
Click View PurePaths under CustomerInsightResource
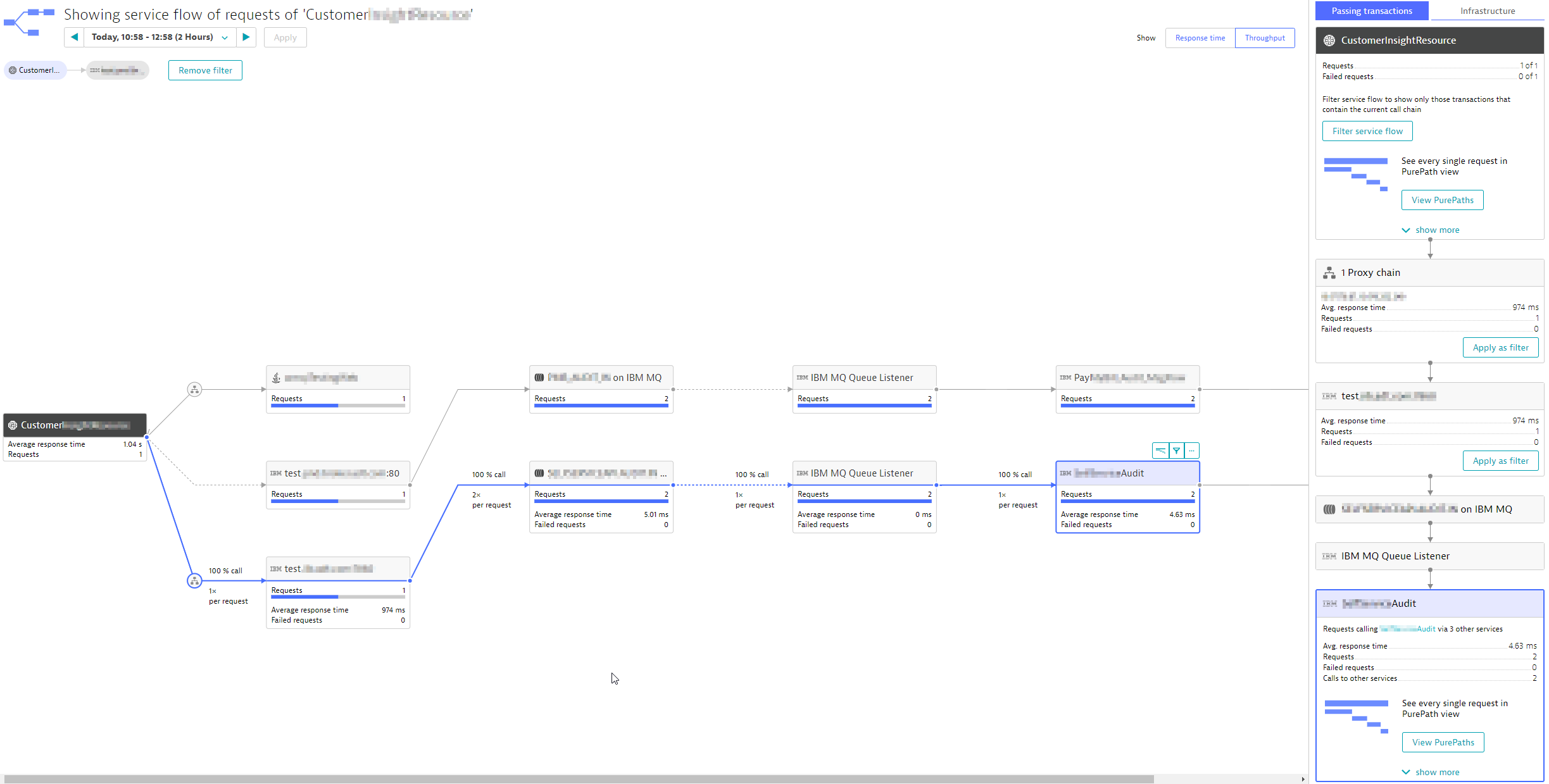pyautogui.click(x=1442, y=200)
